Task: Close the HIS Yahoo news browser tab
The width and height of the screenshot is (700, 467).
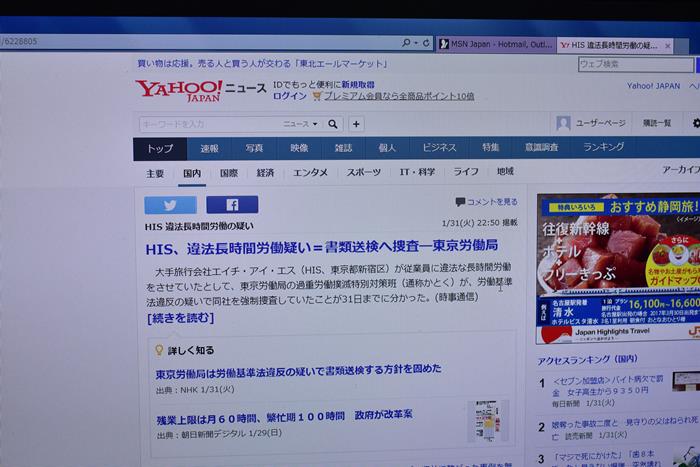Action: 668,46
